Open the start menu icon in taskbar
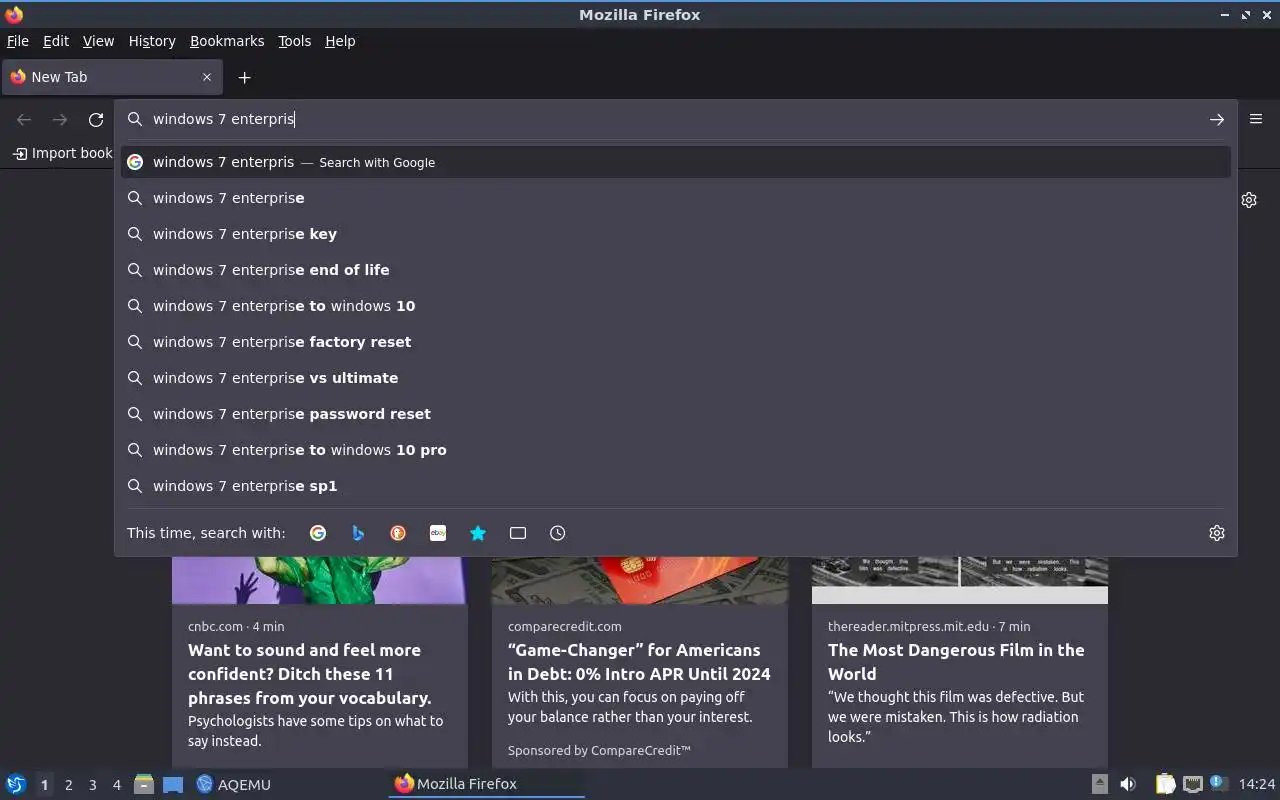 (15, 784)
